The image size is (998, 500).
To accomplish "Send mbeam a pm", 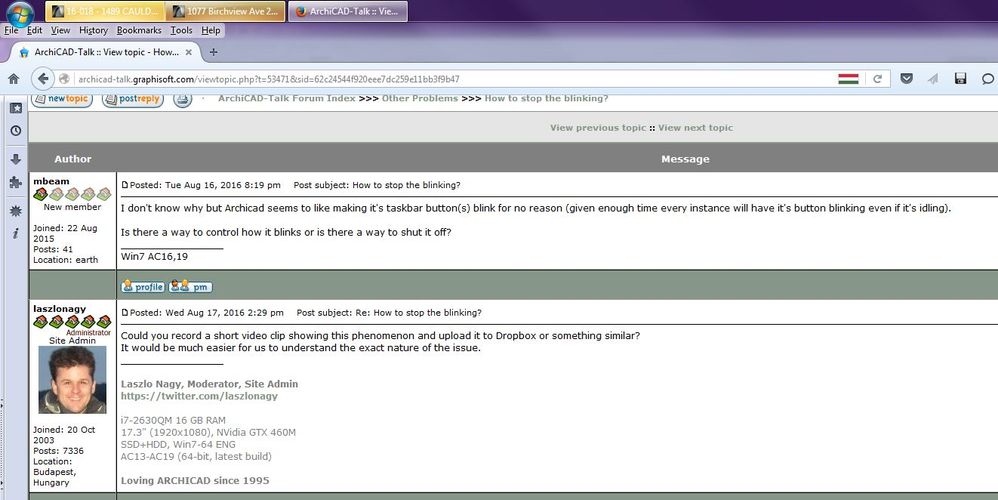I will 190,287.
